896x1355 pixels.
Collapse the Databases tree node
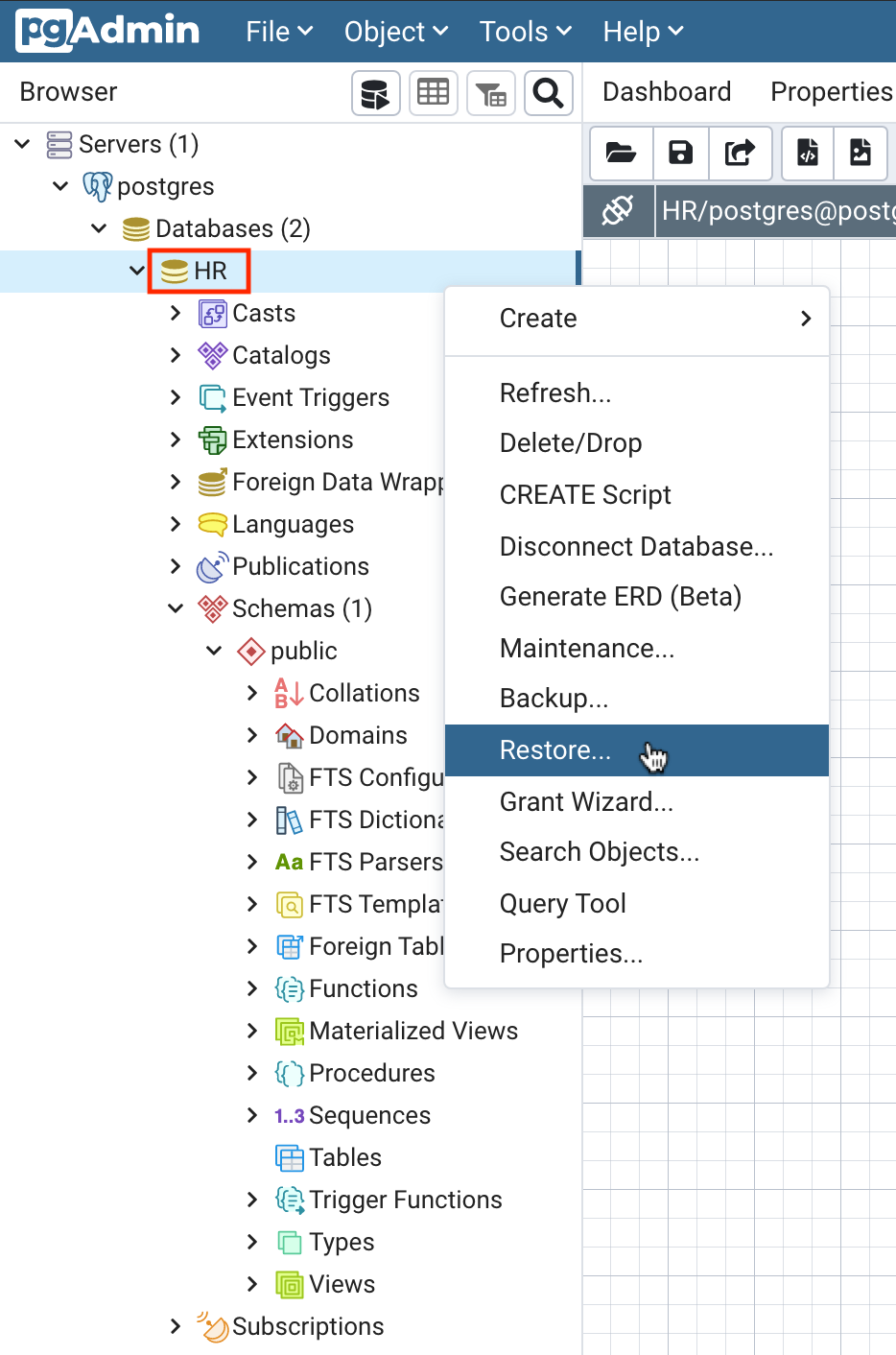(x=99, y=228)
